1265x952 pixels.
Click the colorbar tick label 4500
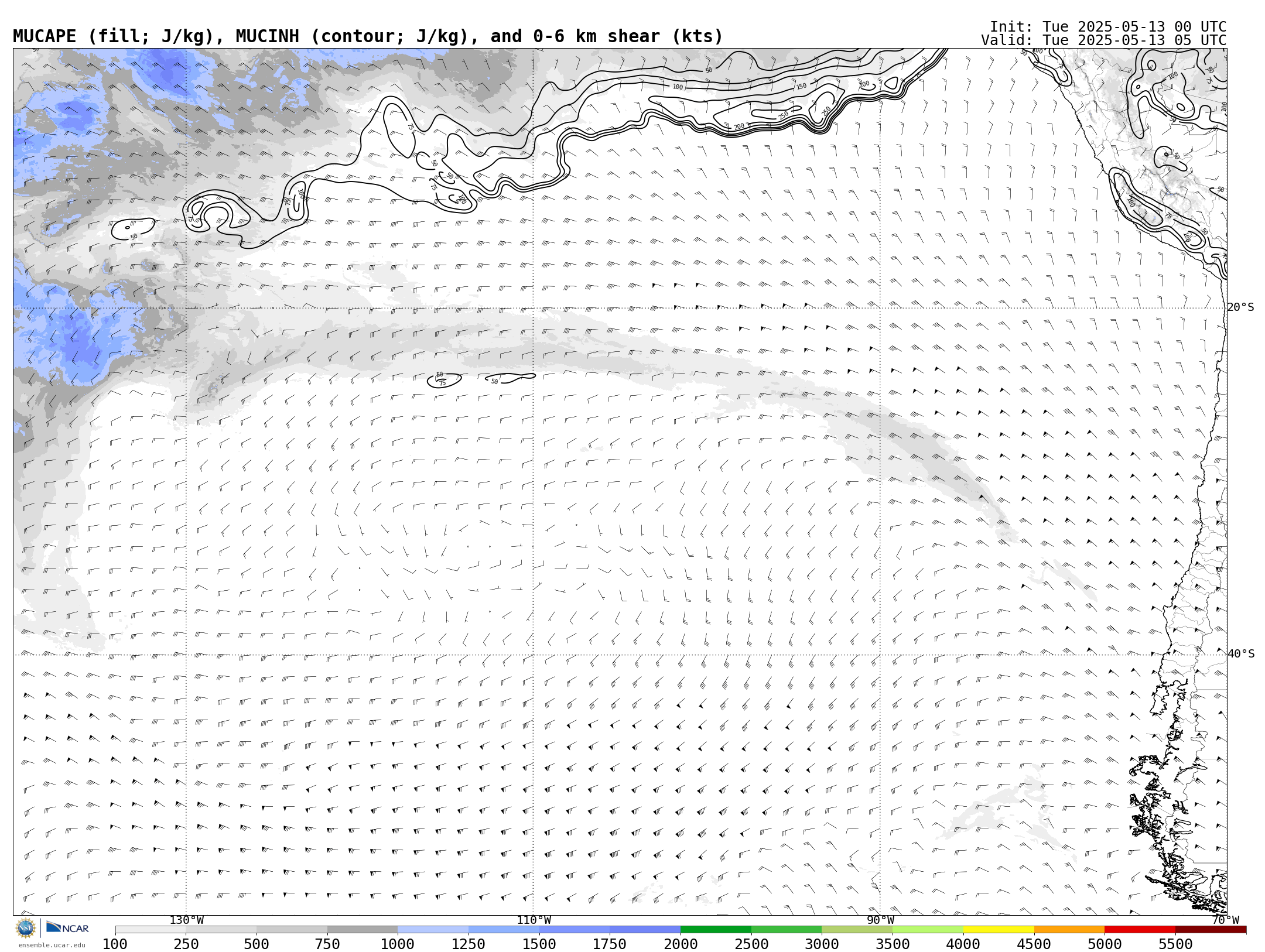tap(1034, 944)
